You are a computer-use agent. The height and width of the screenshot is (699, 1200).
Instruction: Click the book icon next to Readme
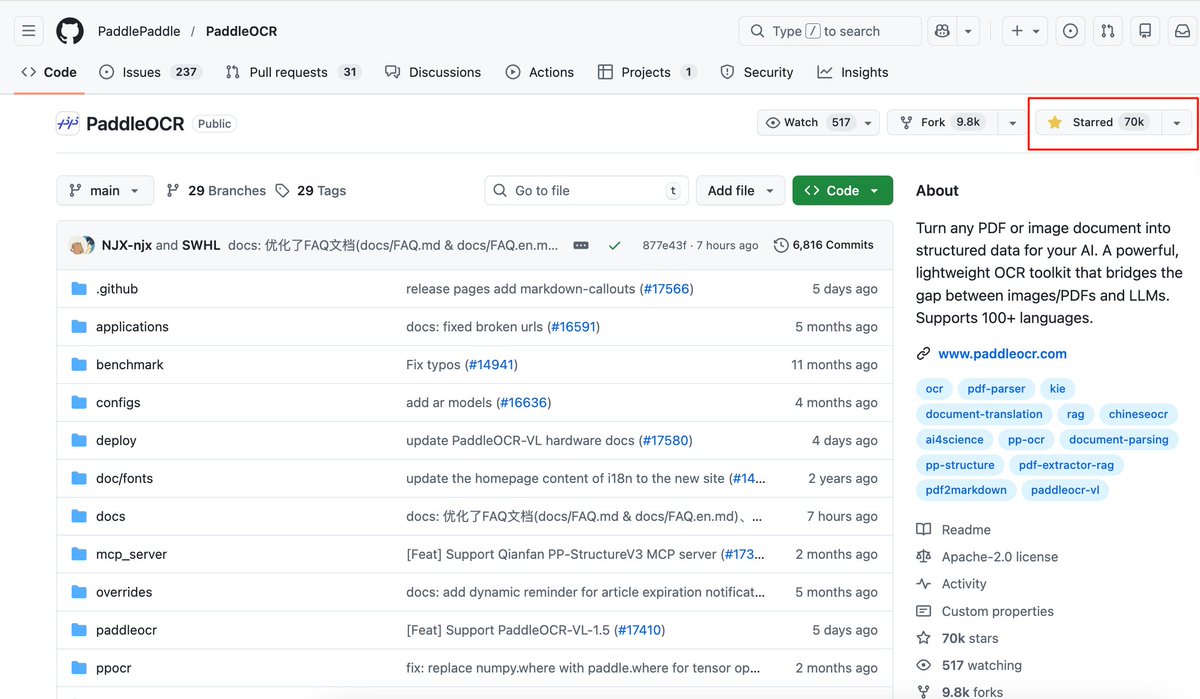(x=924, y=530)
